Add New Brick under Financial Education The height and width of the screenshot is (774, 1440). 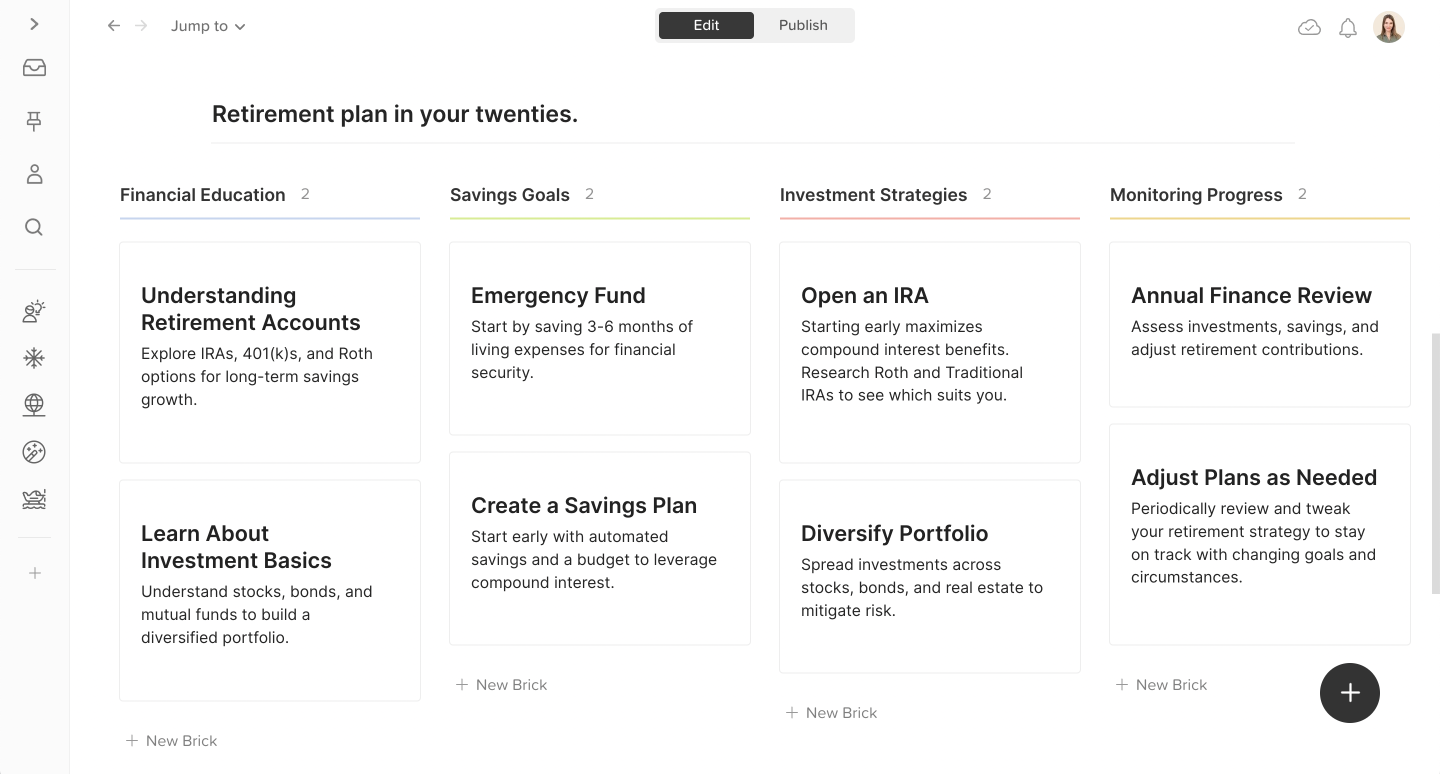[172, 741]
